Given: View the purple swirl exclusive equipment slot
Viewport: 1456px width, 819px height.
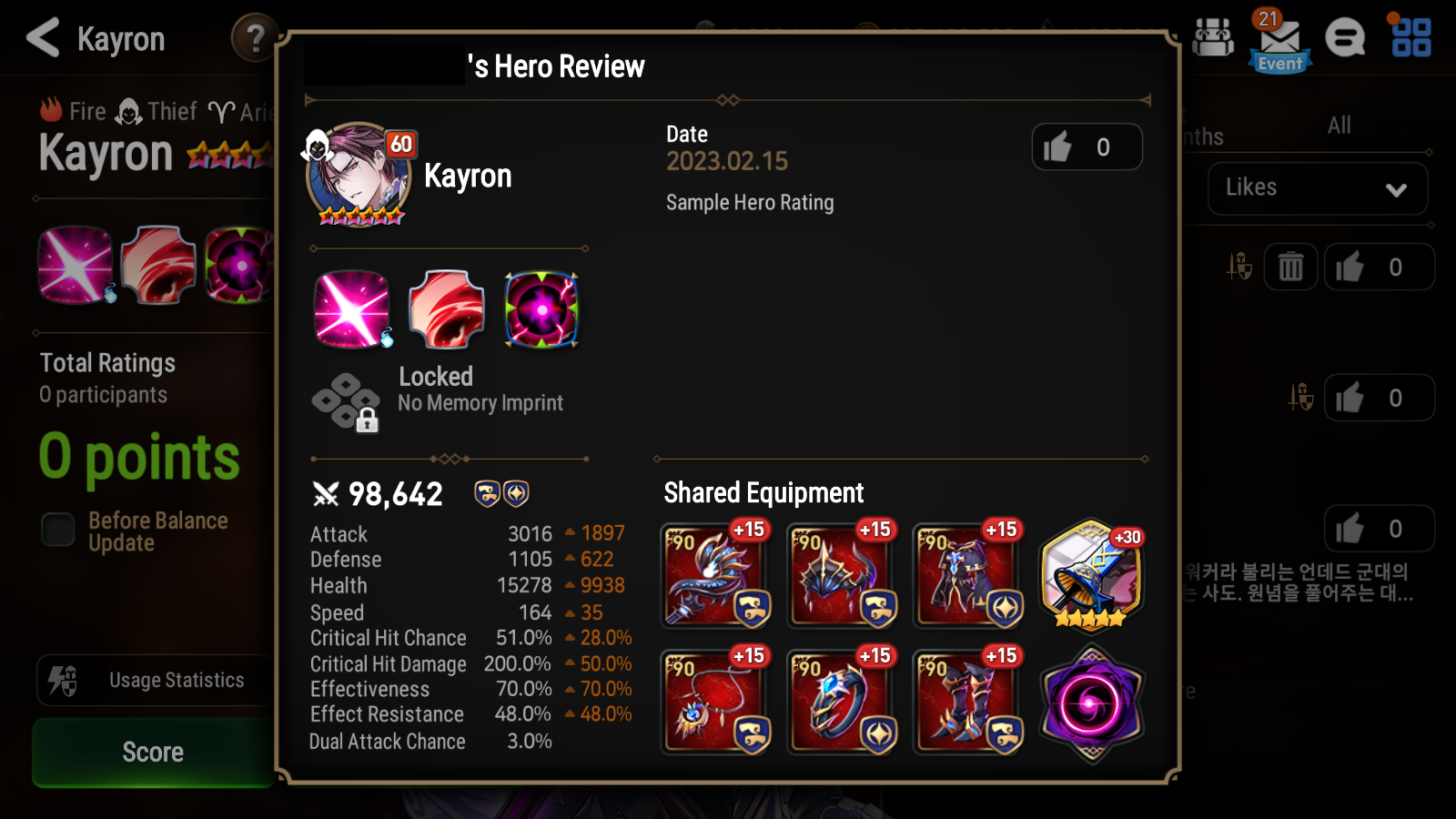Looking at the screenshot, I should pyautogui.click(x=1092, y=703).
